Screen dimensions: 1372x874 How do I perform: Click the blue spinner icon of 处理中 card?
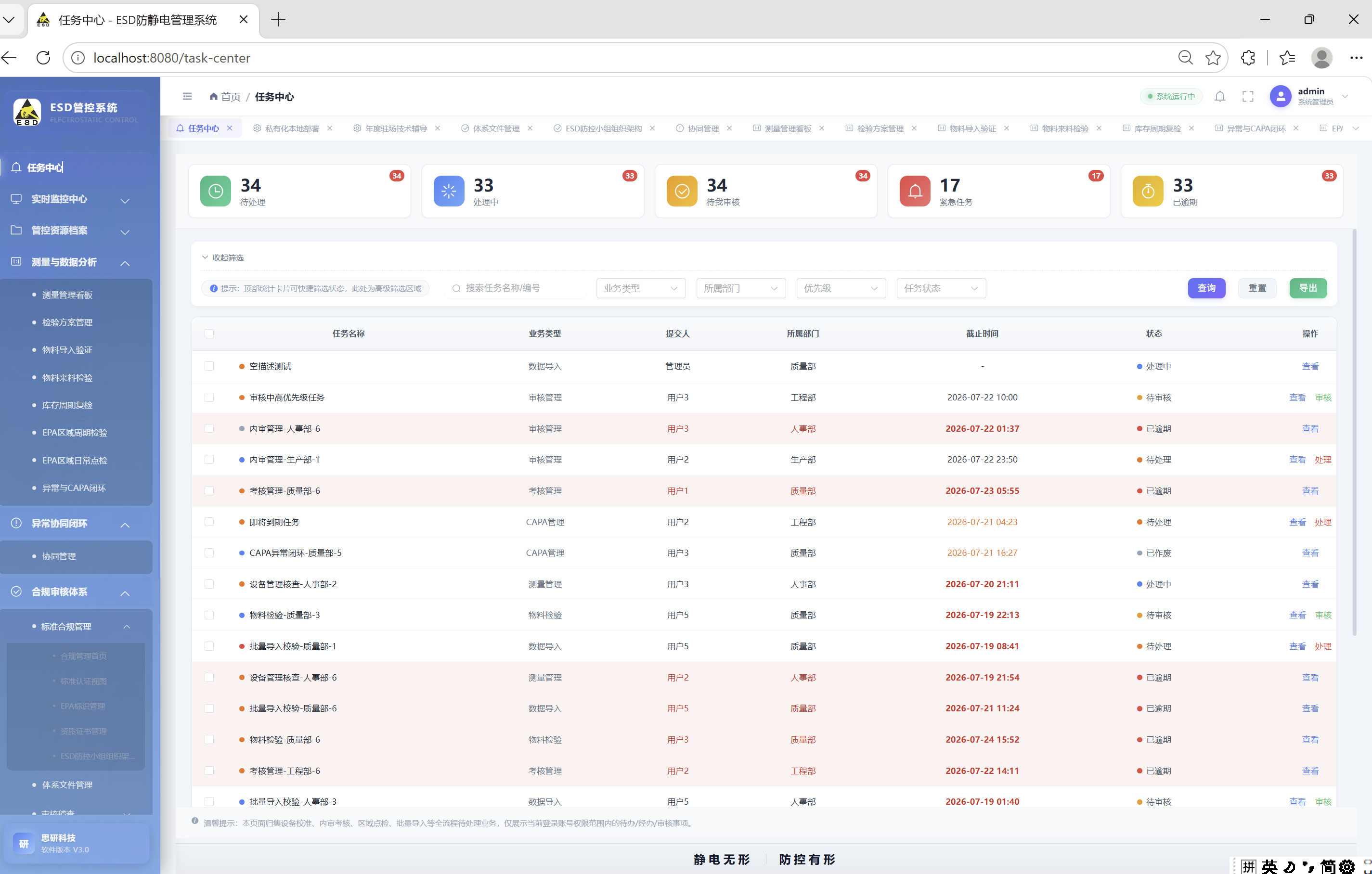(448, 191)
